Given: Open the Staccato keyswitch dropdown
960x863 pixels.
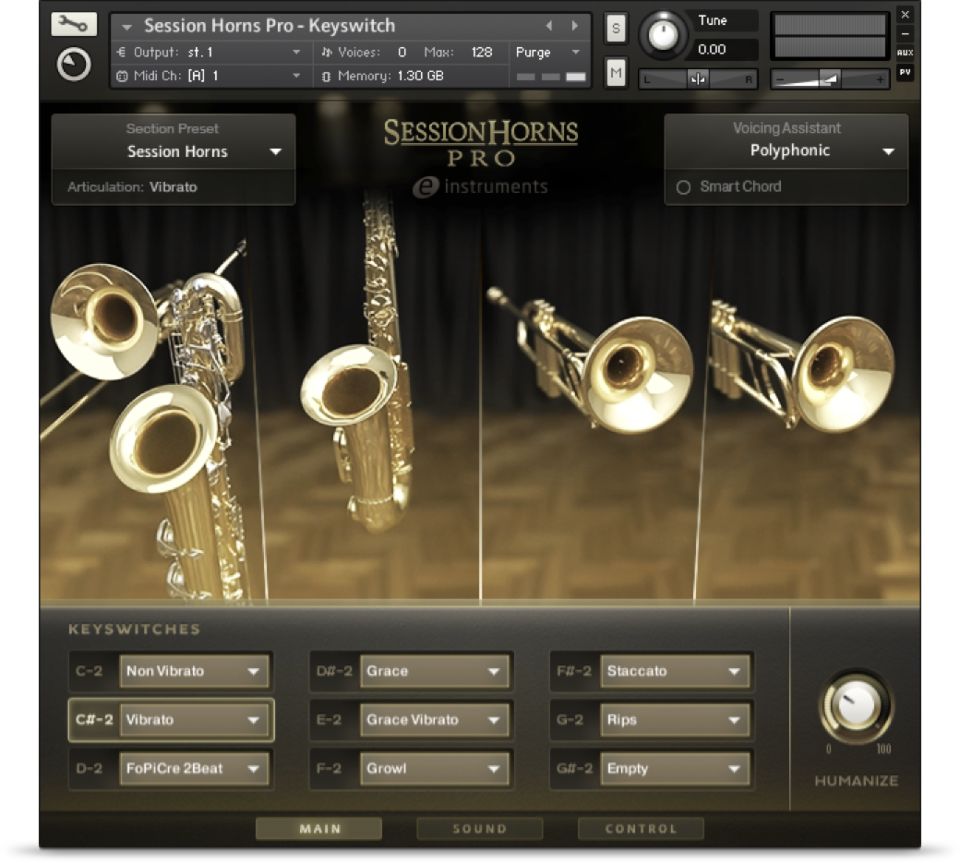Looking at the screenshot, I should click(x=733, y=671).
